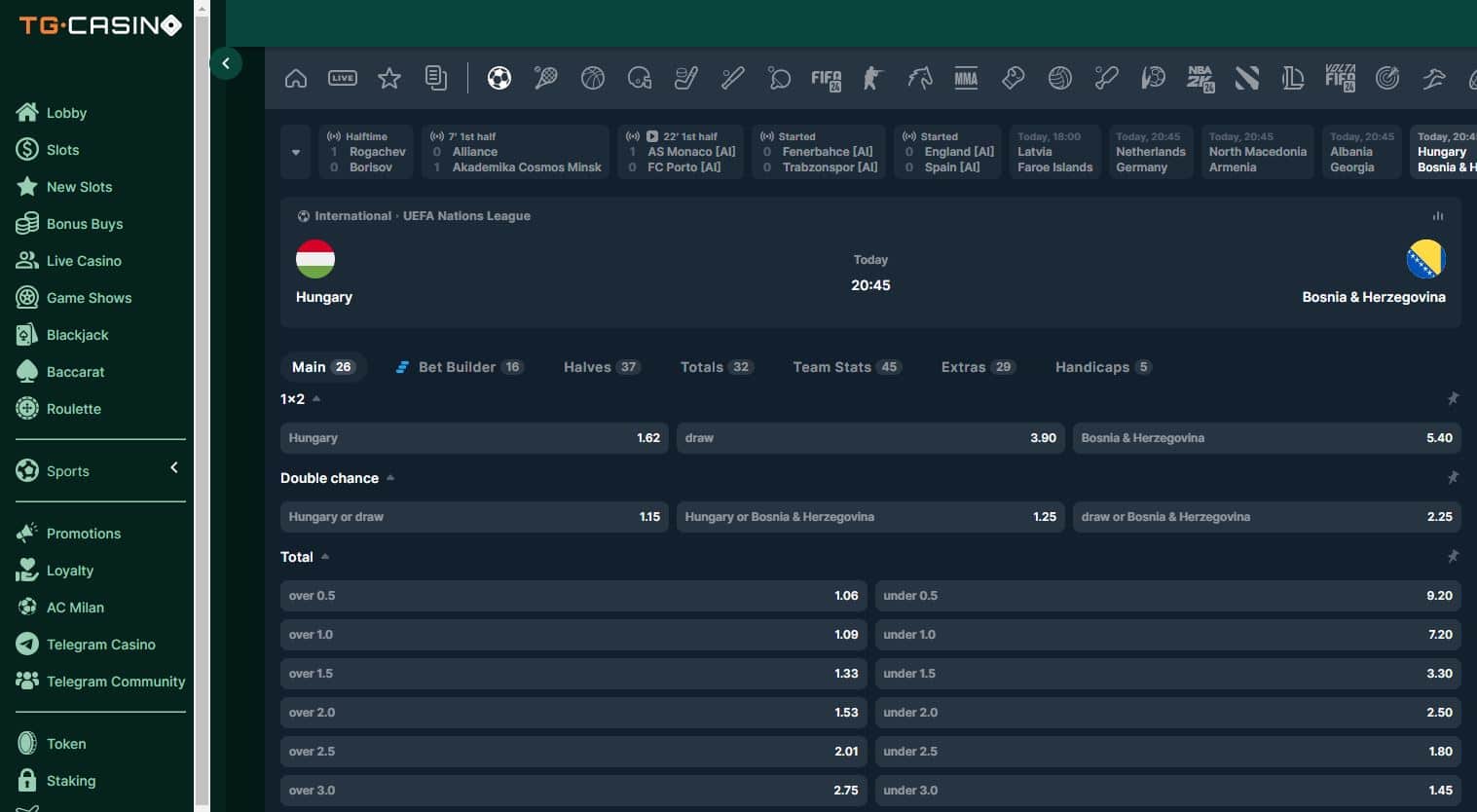The width and height of the screenshot is (1477, 812).
Task: Open UEFA Nations League breadcrumb
Action: [x=467, y=216]
